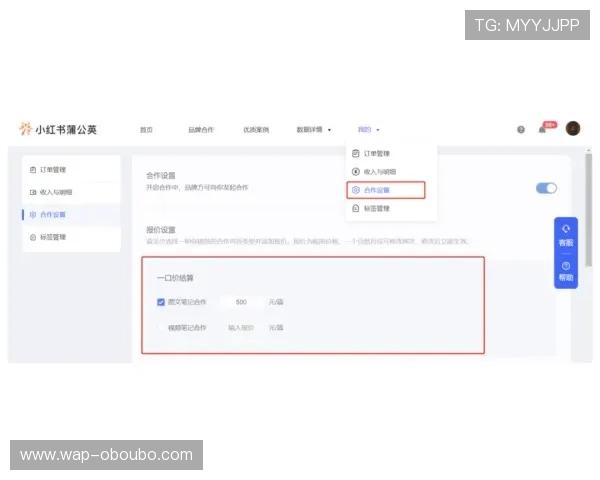Expand the 数据详情 dropdown
This screenshot has width=600, height=480.
pyautogui.click(x=314, y=130)
